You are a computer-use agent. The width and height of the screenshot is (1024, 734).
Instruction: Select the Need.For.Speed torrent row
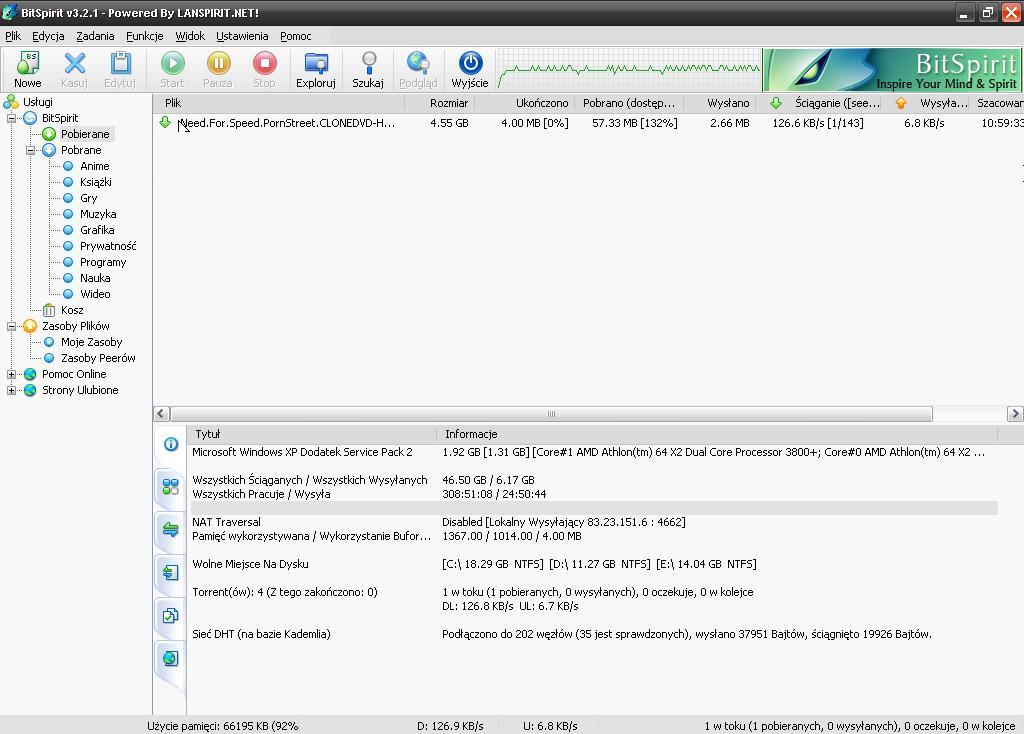coord(588,123)
